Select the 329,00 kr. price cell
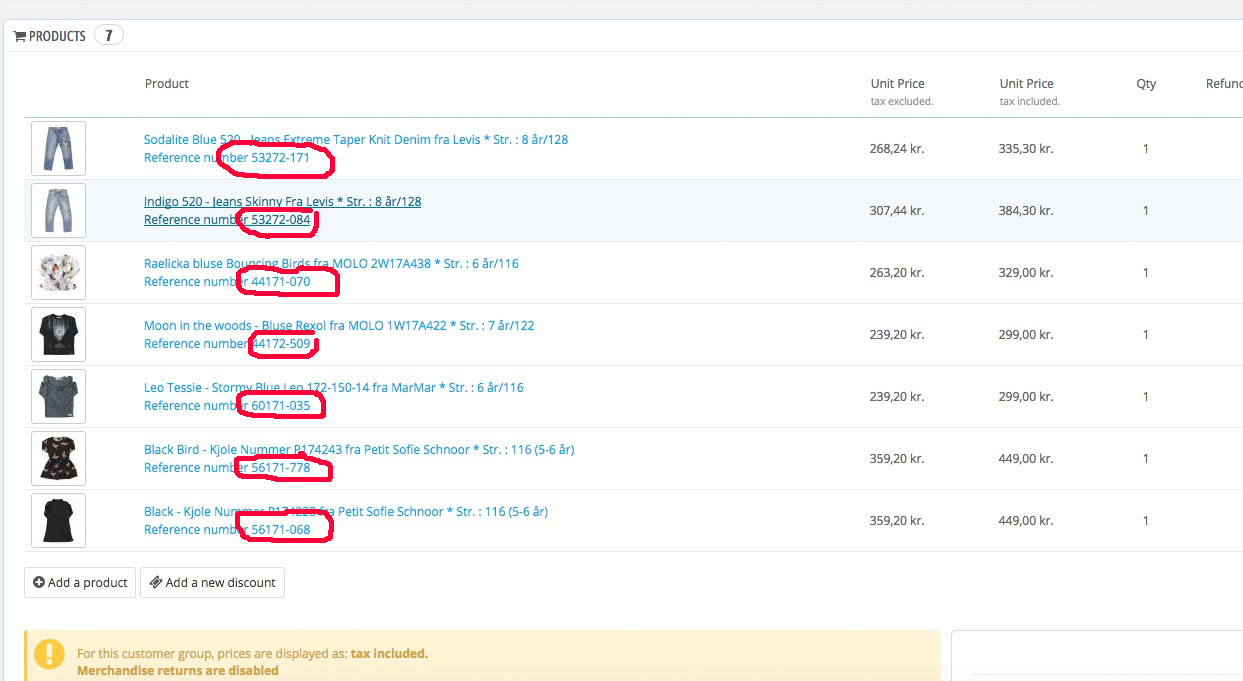 click(x=1026, y=273)
